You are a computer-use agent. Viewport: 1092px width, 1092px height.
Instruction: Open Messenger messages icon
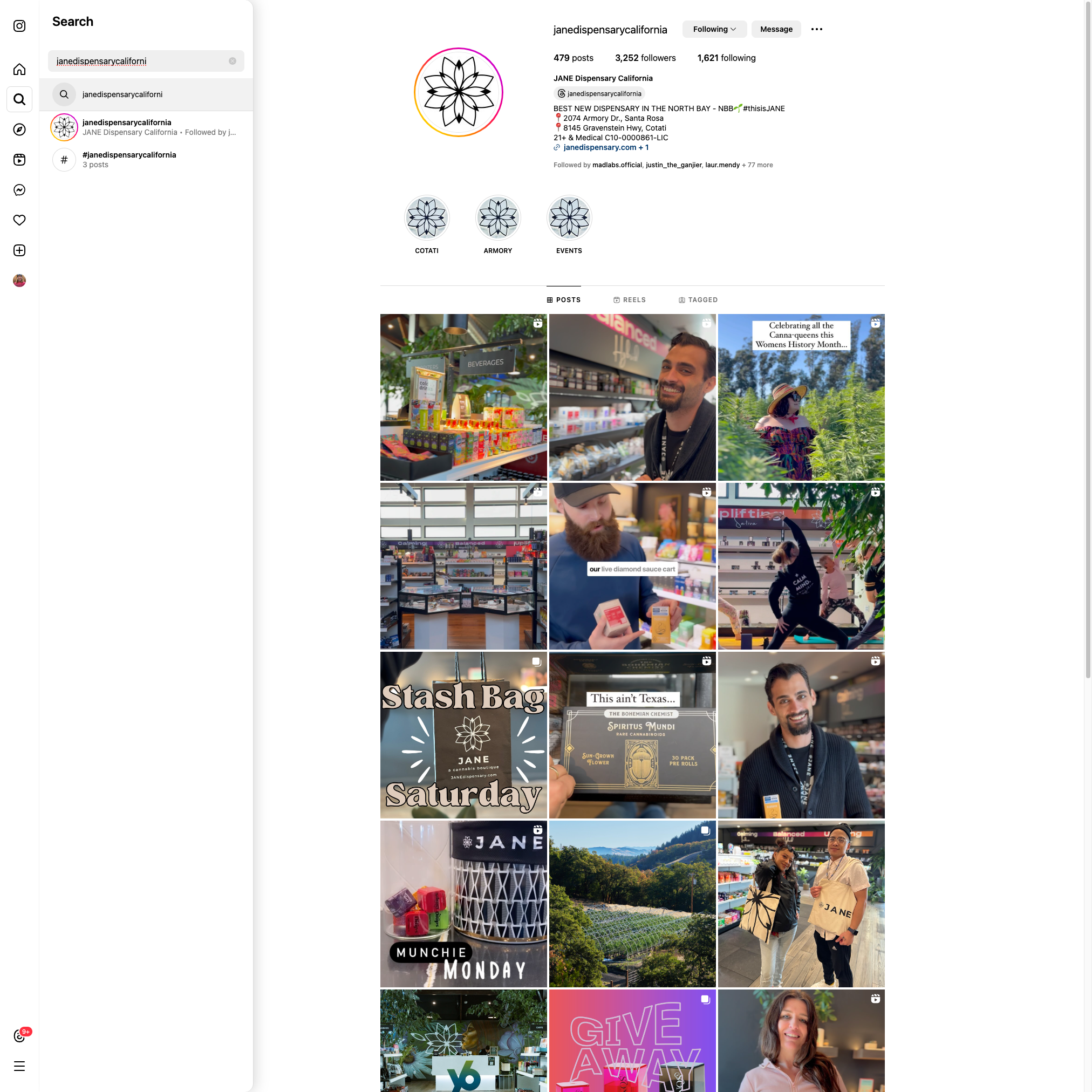coord(19,190)
